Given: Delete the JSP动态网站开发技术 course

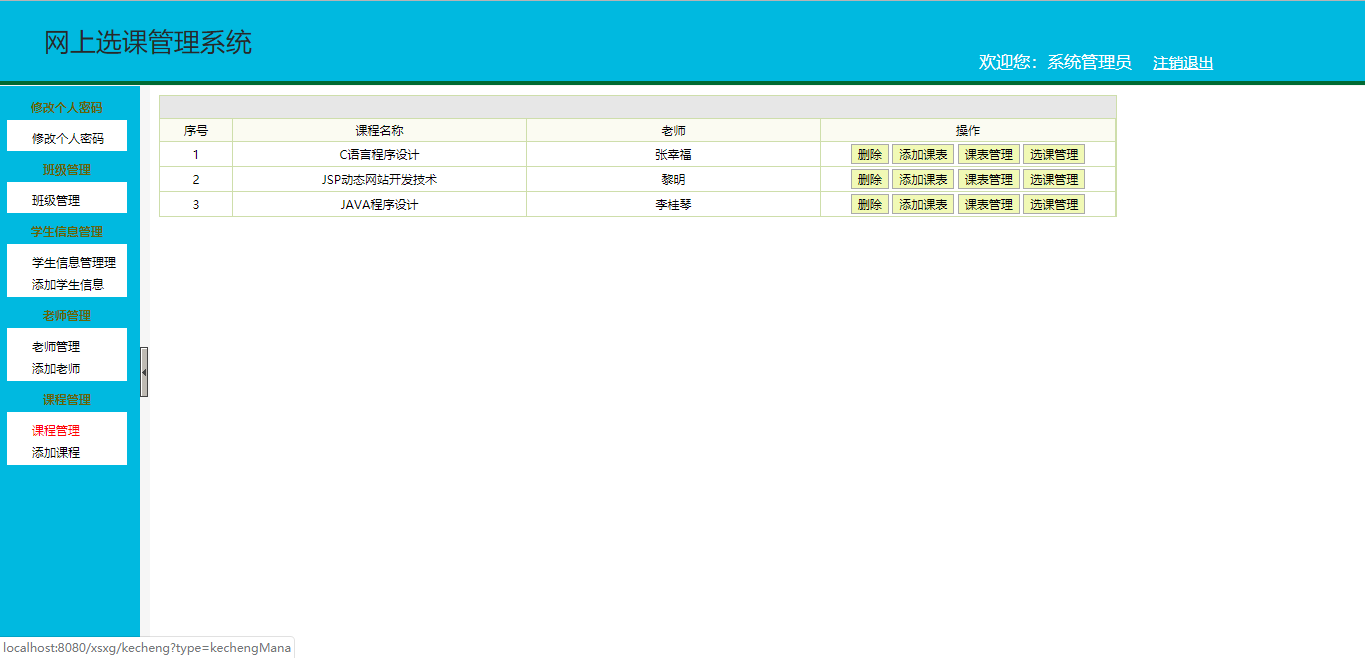Looking at the screenshot, I should pos(870,179).
